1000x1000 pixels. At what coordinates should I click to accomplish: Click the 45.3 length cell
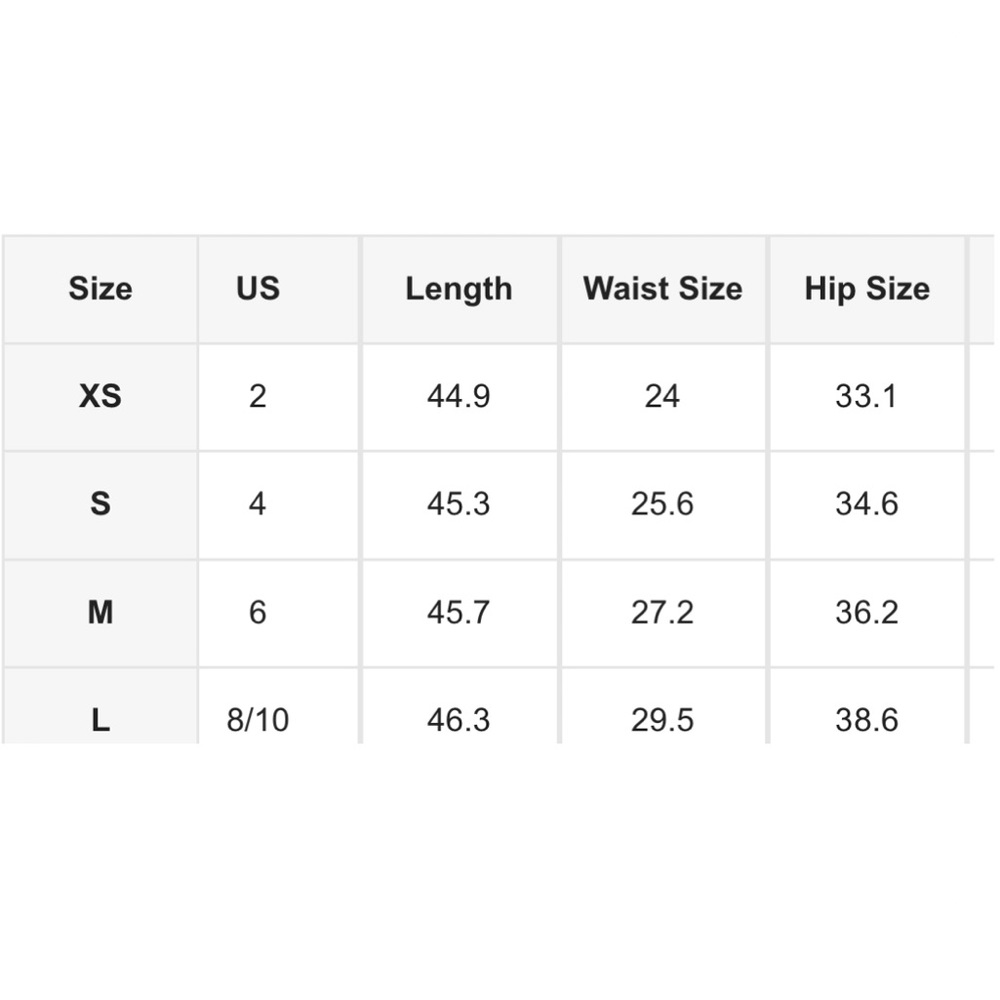pyautogui.click(x=459, y=504)
